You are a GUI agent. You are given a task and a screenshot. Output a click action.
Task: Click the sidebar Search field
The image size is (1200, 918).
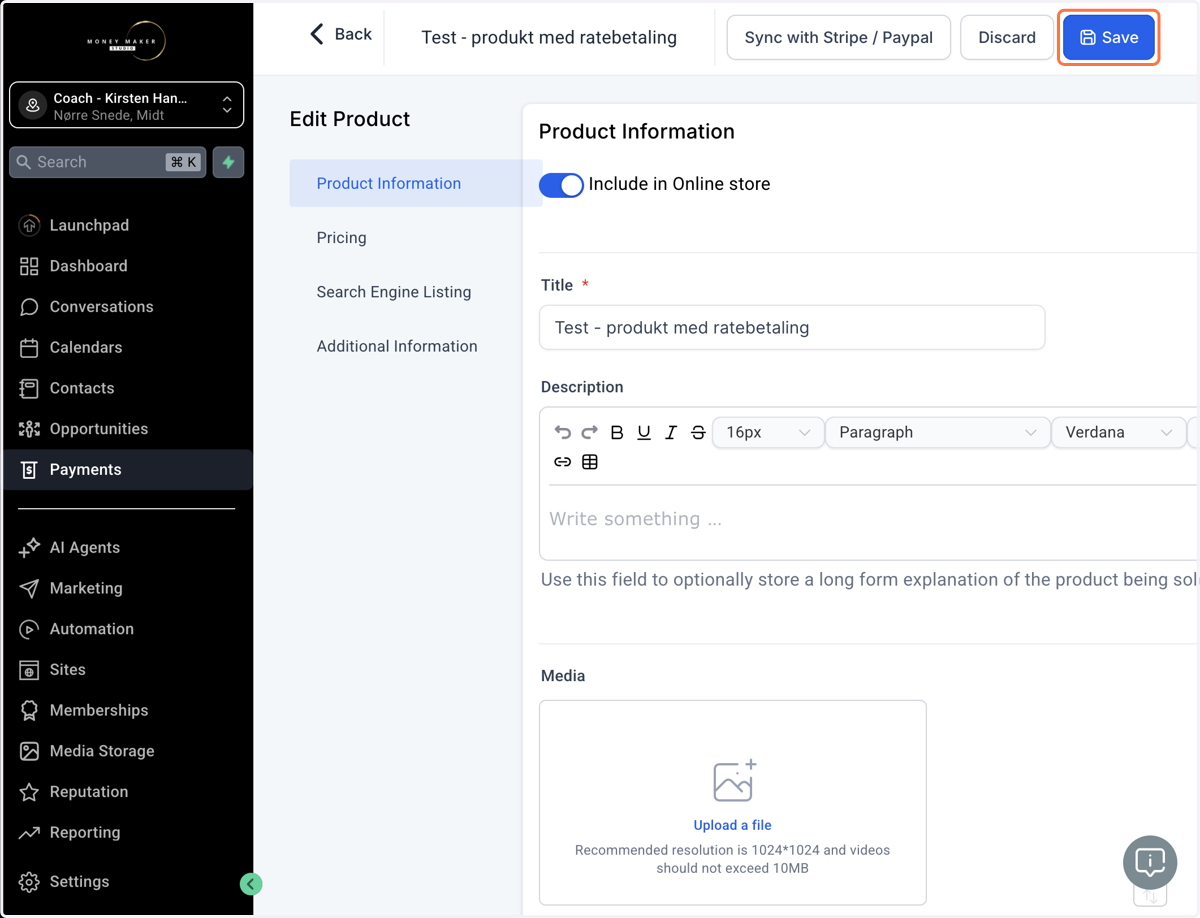108,162
